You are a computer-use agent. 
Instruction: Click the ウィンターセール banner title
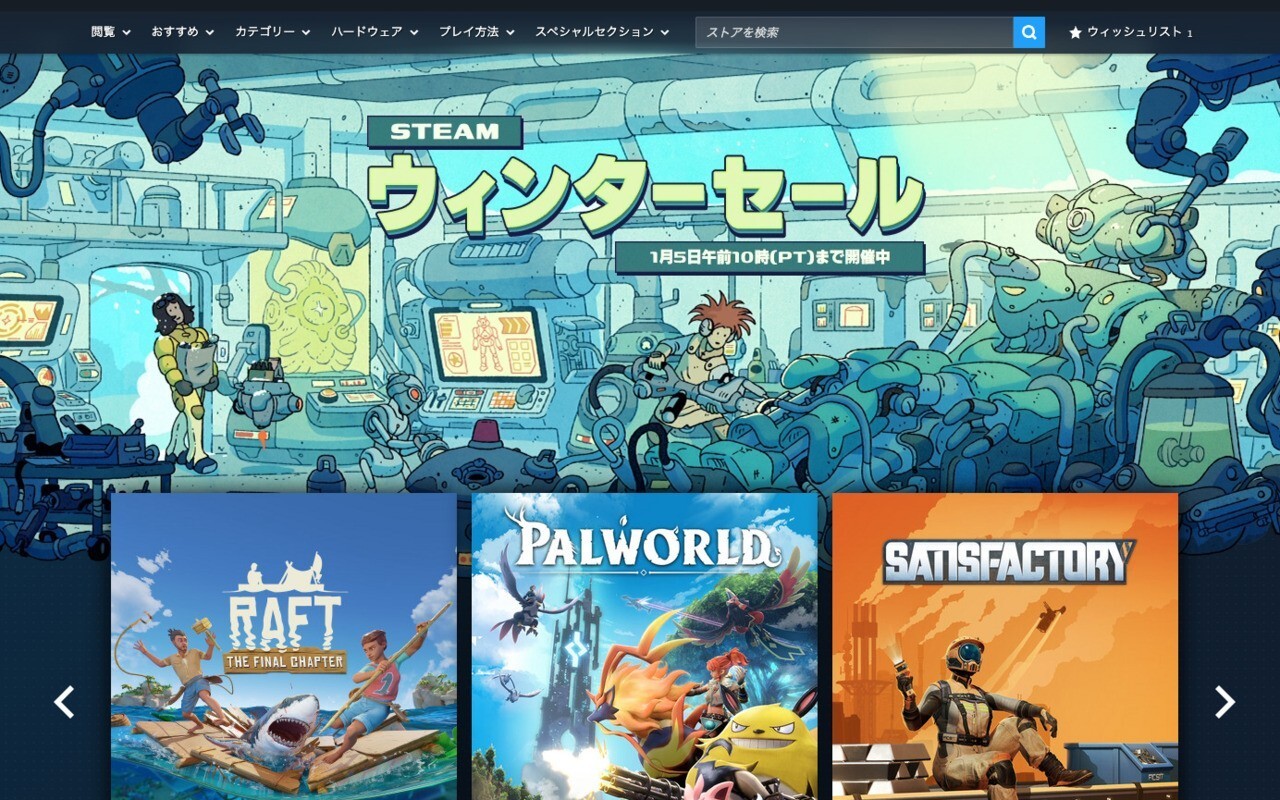coord(646,196)
